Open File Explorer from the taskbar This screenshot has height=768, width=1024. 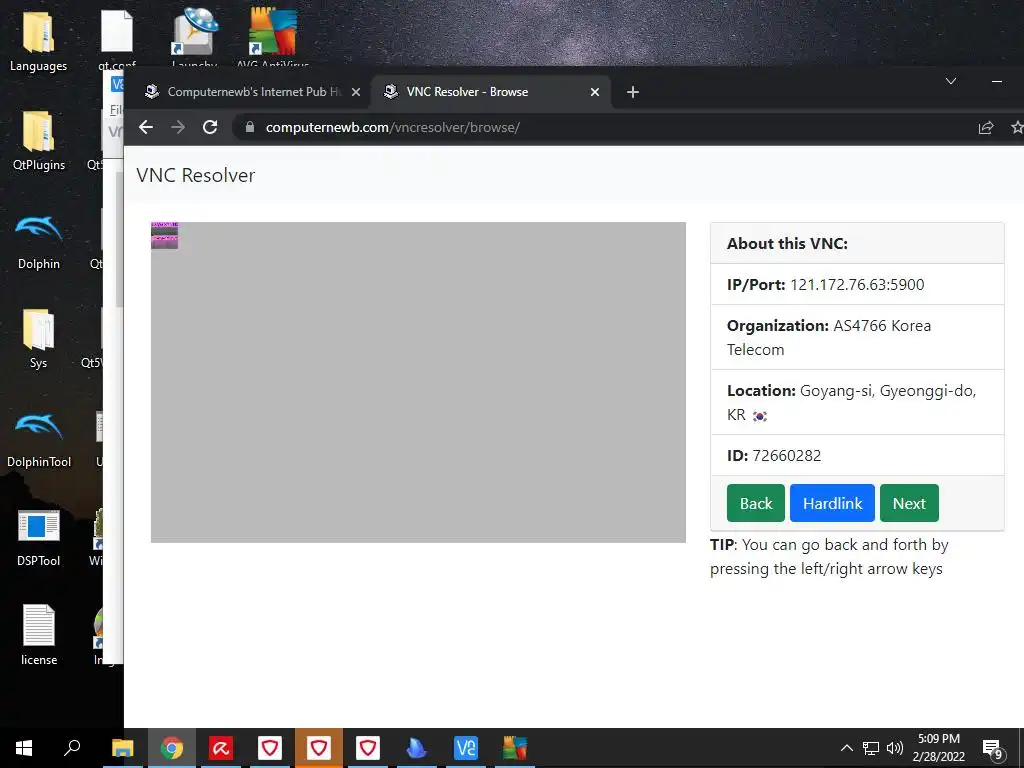pyautogui.click(x=122, y=748)
